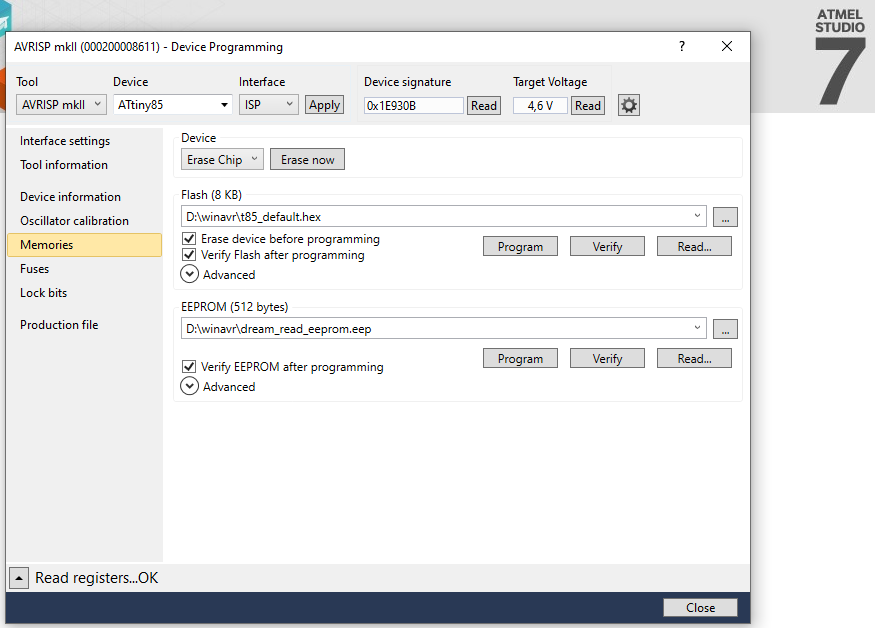Screen dimensions: 875x628
Task: Open Device ATtiny85 combo box arrow
Action: point(224,105)
